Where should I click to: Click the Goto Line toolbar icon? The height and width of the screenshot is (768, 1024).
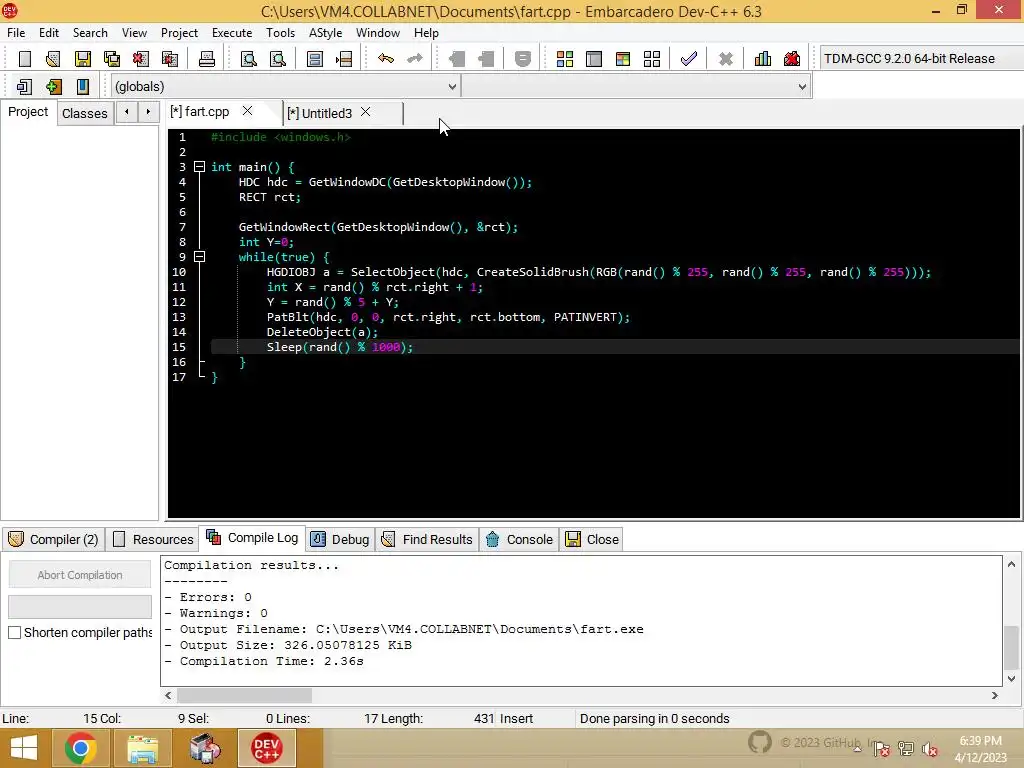click(x=344, y=59)
